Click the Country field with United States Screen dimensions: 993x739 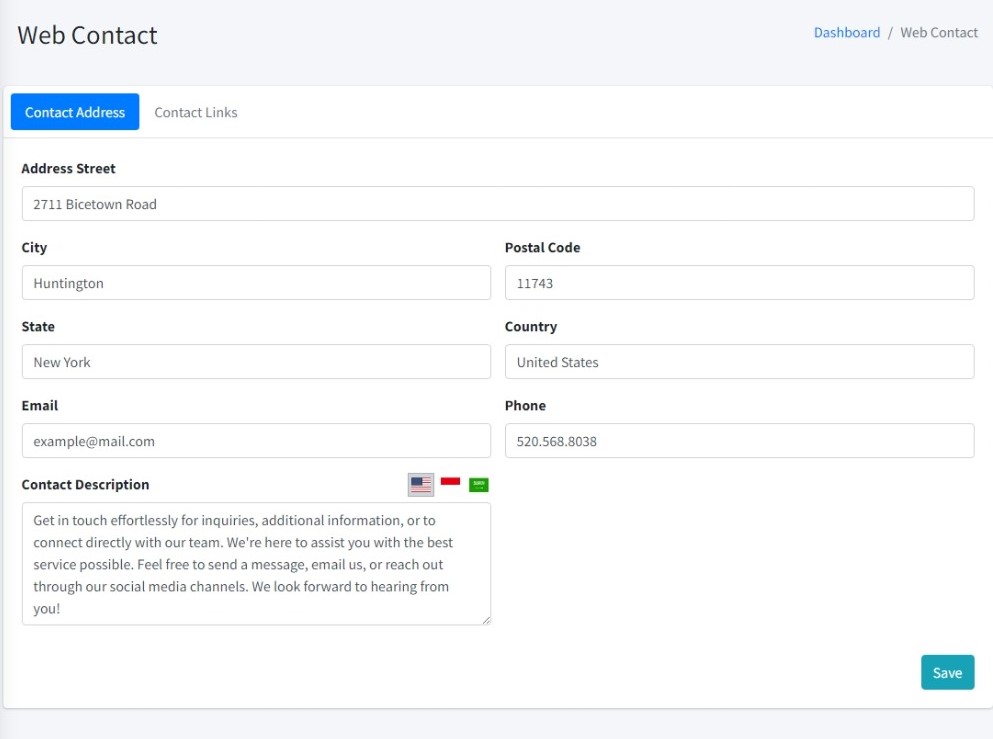pos(739,362)
